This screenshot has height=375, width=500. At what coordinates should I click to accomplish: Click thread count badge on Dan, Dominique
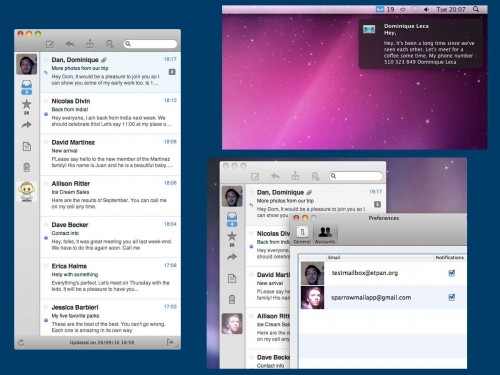[172, 72]
